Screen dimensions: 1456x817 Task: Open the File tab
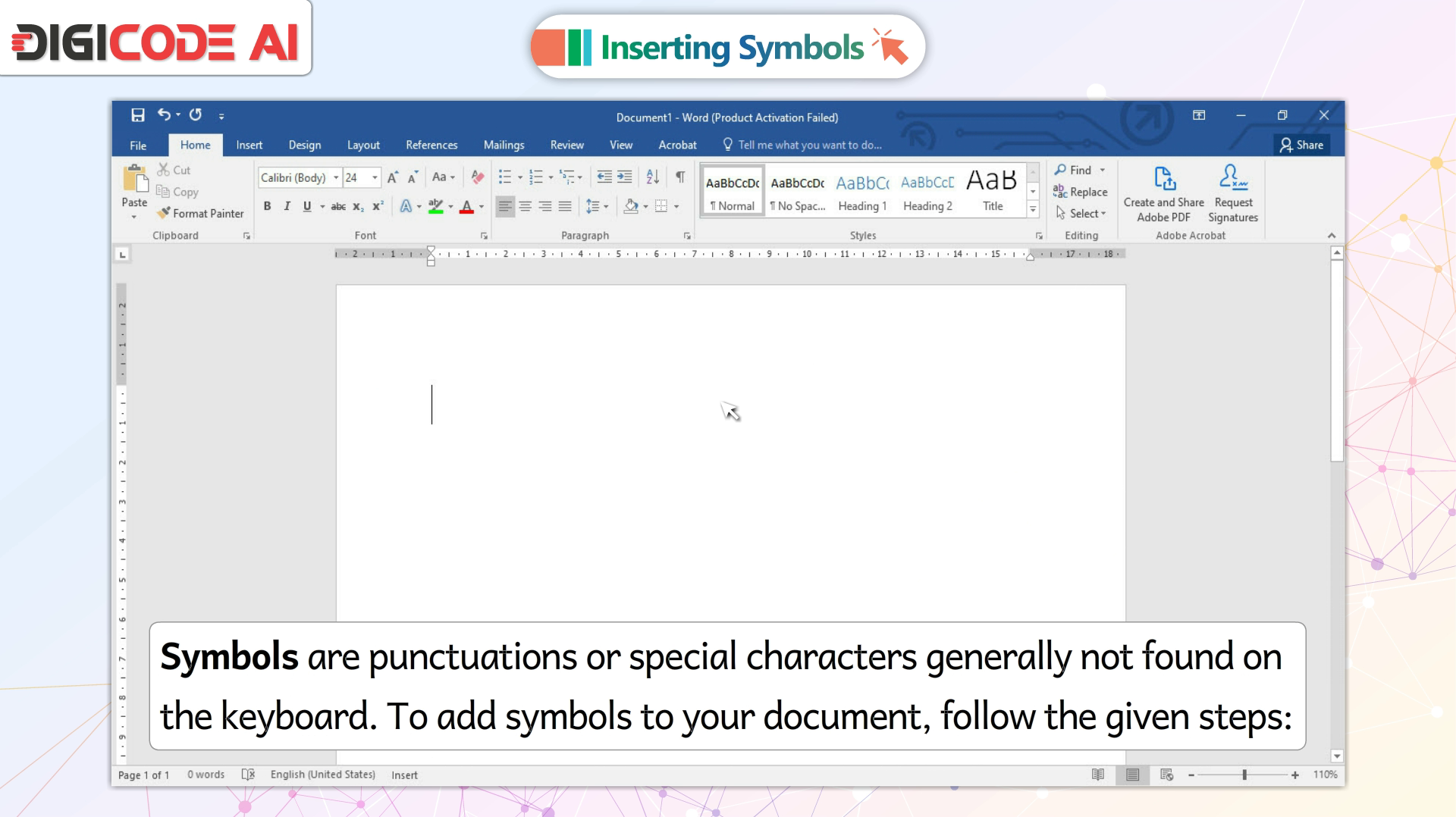[138, 145]
